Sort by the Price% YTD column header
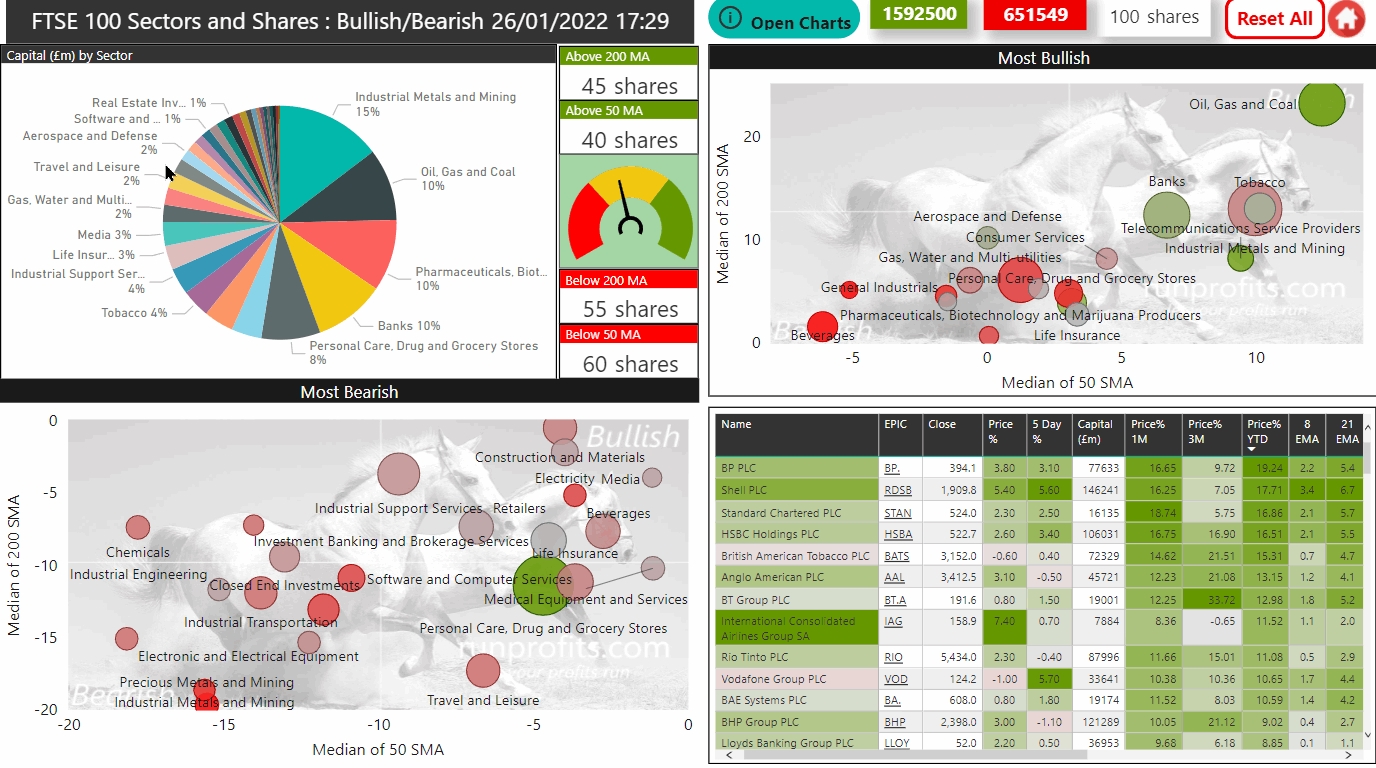 (x=1264, y=432)
